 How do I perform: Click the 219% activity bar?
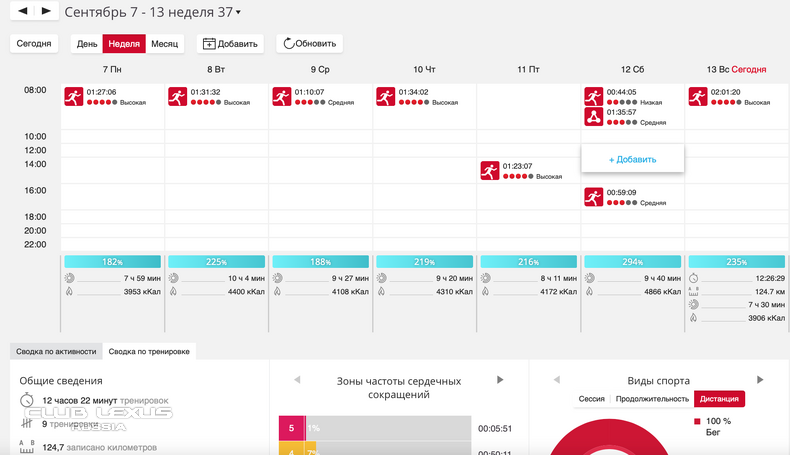pos(425,262)
